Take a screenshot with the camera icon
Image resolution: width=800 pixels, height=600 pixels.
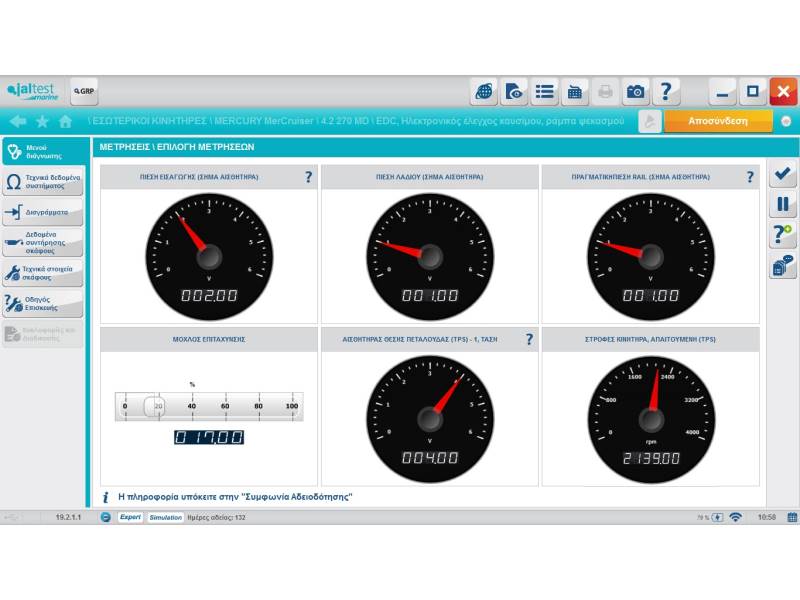(636, 92)
